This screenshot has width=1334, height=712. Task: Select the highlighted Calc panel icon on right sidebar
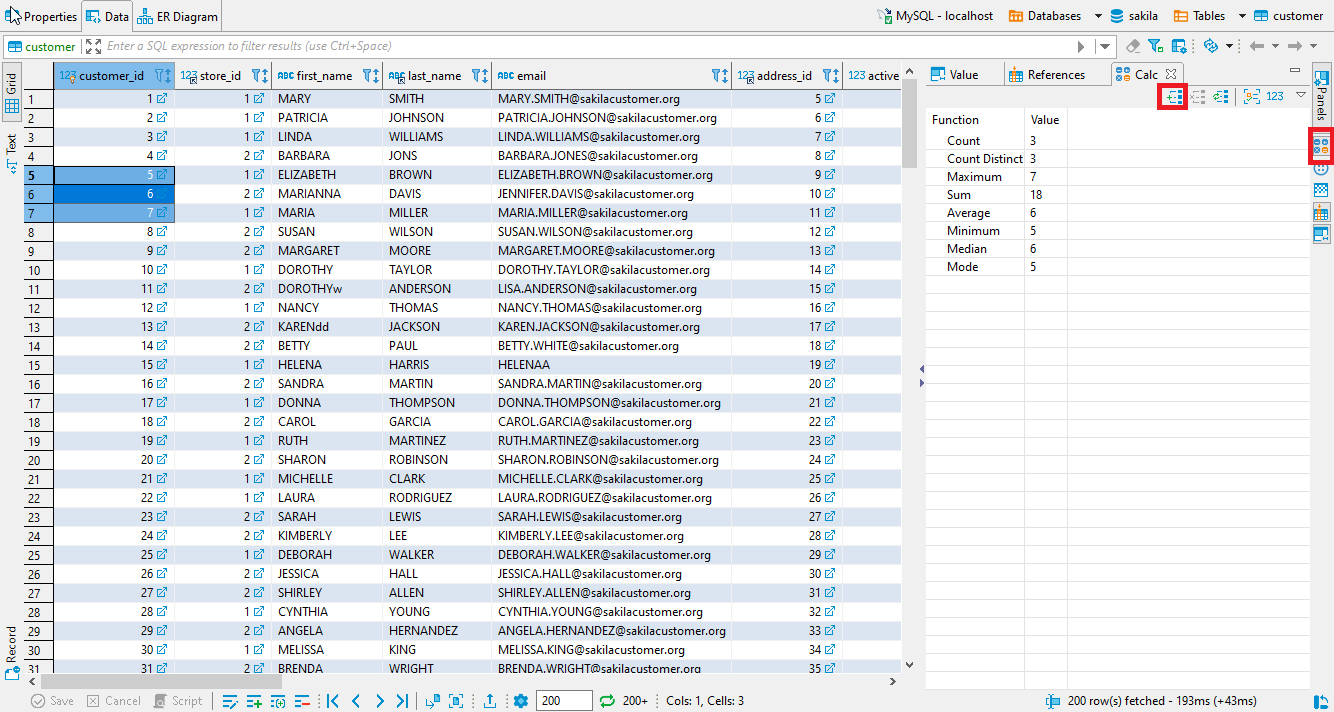click(1322, 146)
